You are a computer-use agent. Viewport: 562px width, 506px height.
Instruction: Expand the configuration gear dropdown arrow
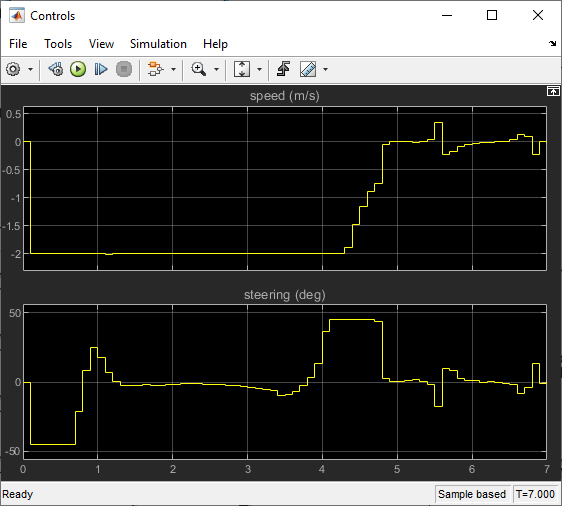(x=31, y=70)
